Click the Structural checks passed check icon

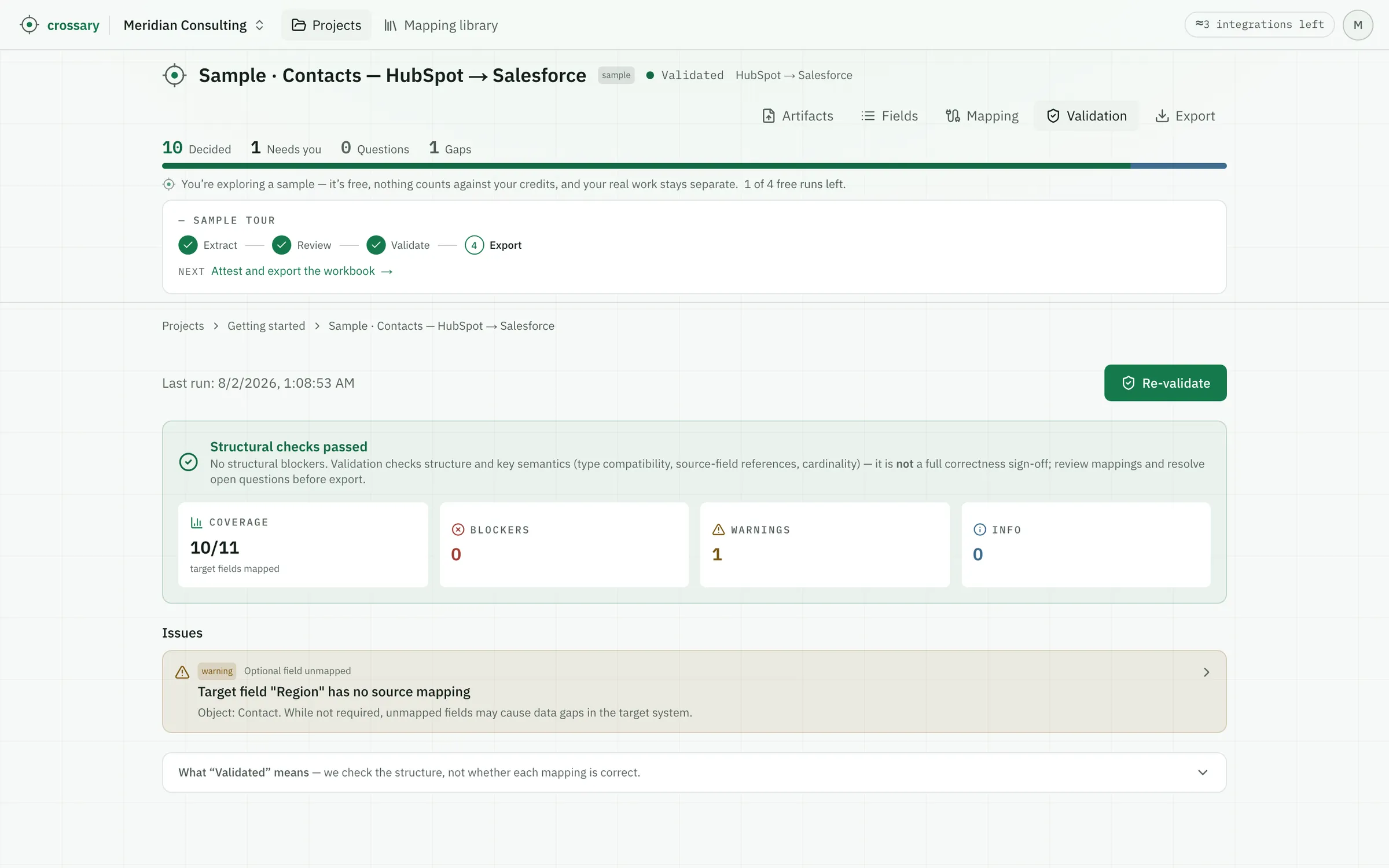point(188,462)
